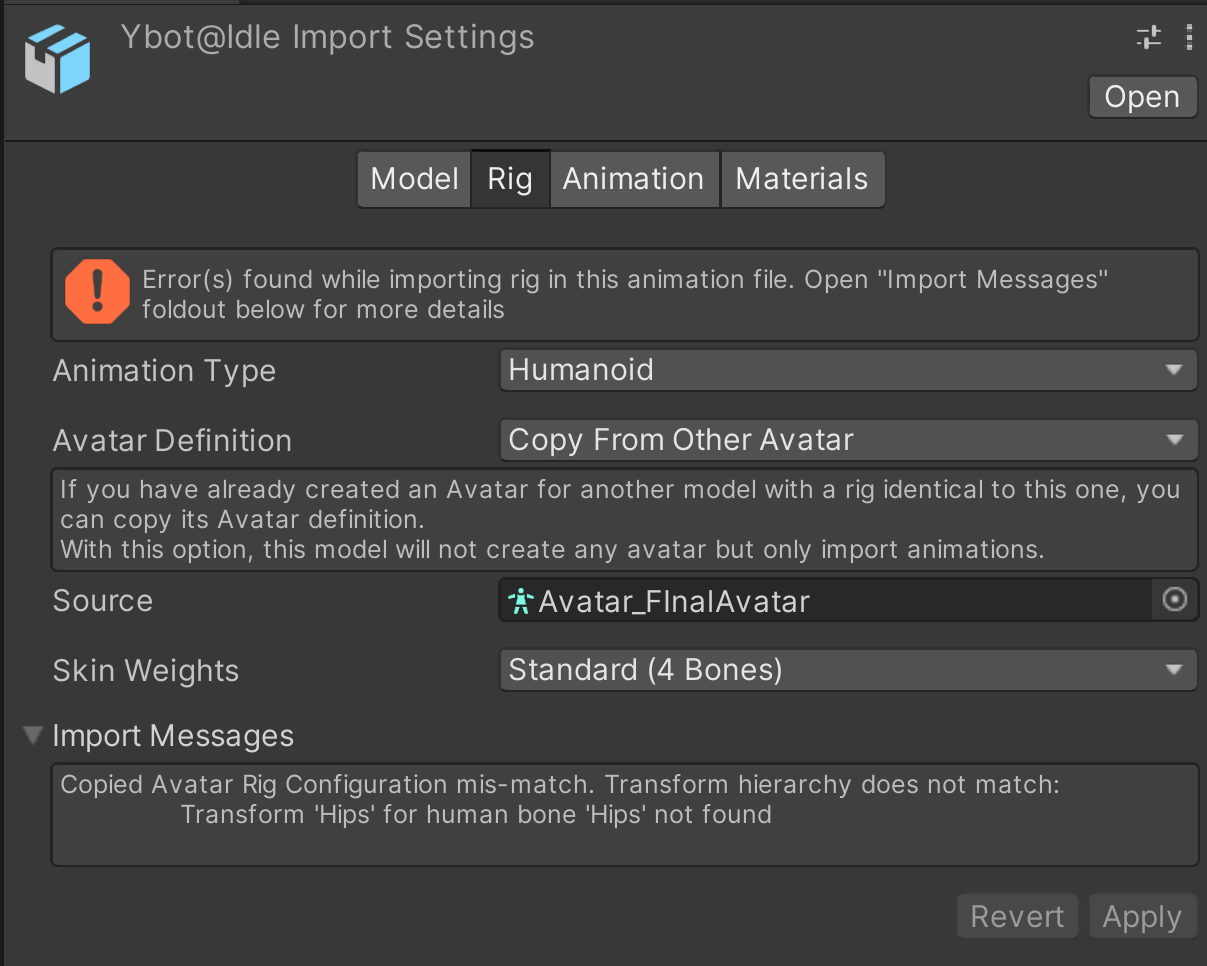Open the inspector three-dot overflow menu
The width and height of the screenshot is (1207, 966).
coord(1189,37)
